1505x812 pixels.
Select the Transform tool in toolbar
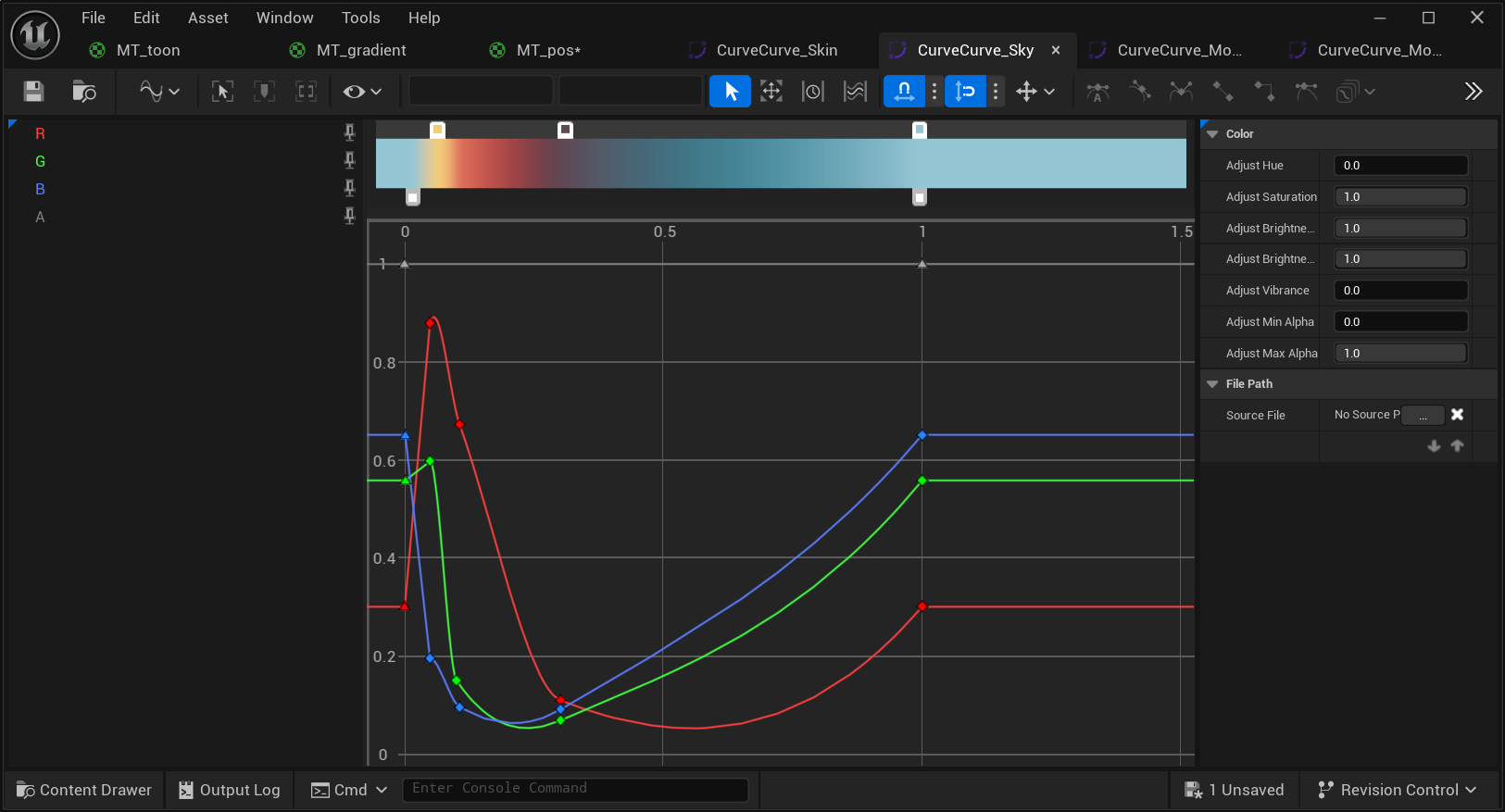point(771,91)
